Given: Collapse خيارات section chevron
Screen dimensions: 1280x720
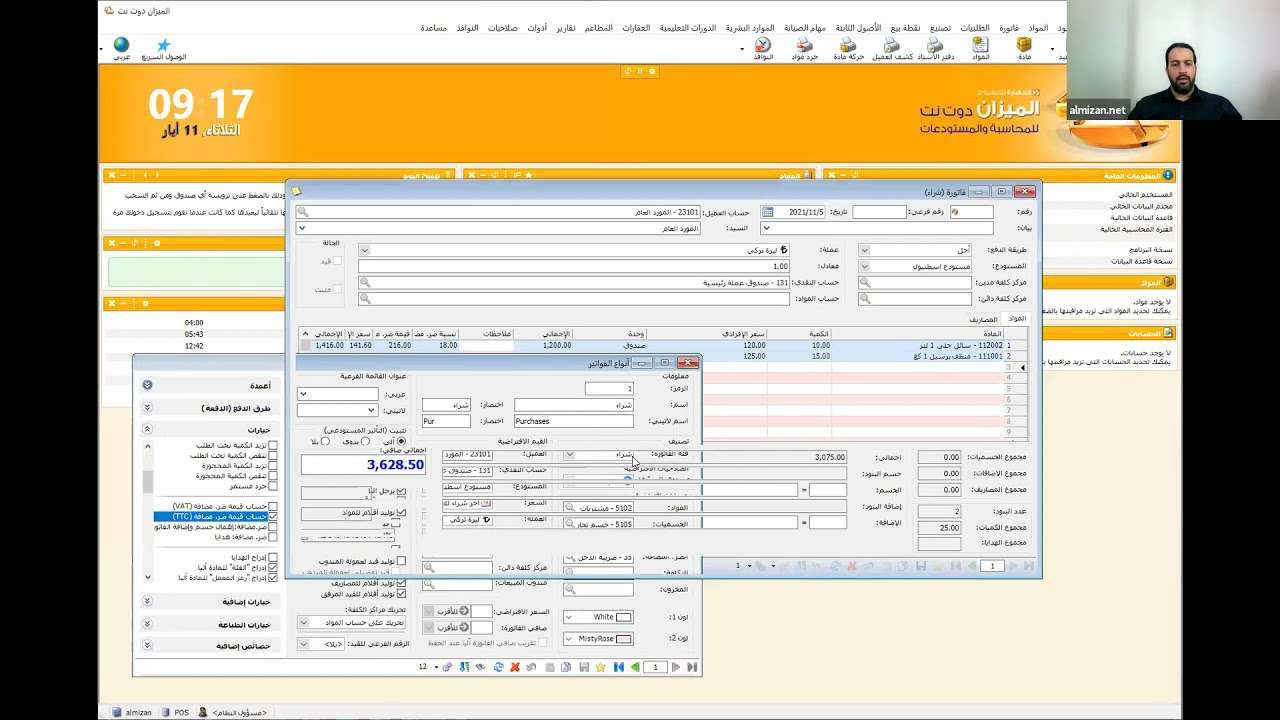Looking at the screenshot, I should tap(147, 430).
